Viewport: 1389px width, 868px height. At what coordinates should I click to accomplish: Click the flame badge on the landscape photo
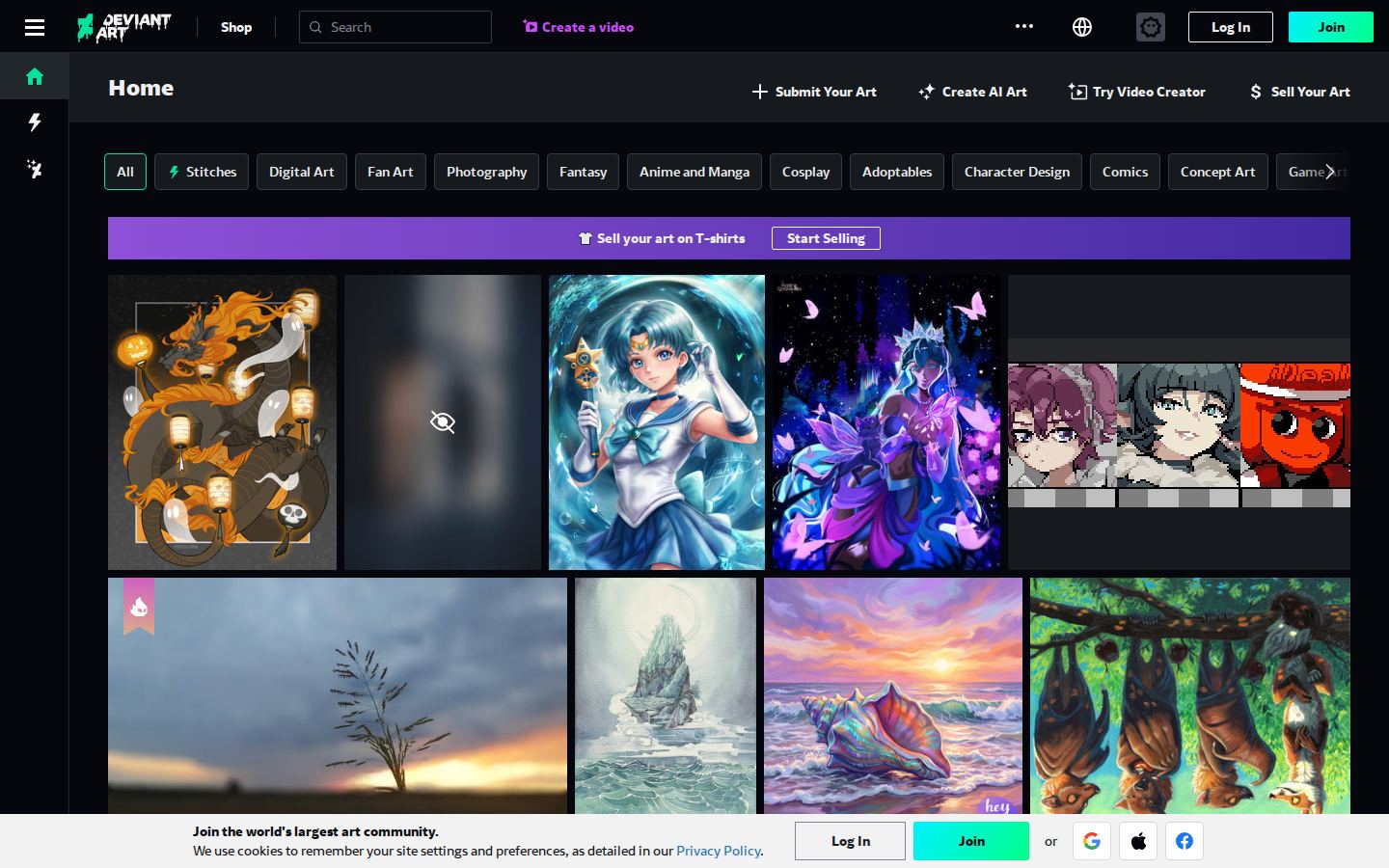click(x=139, y=607)
